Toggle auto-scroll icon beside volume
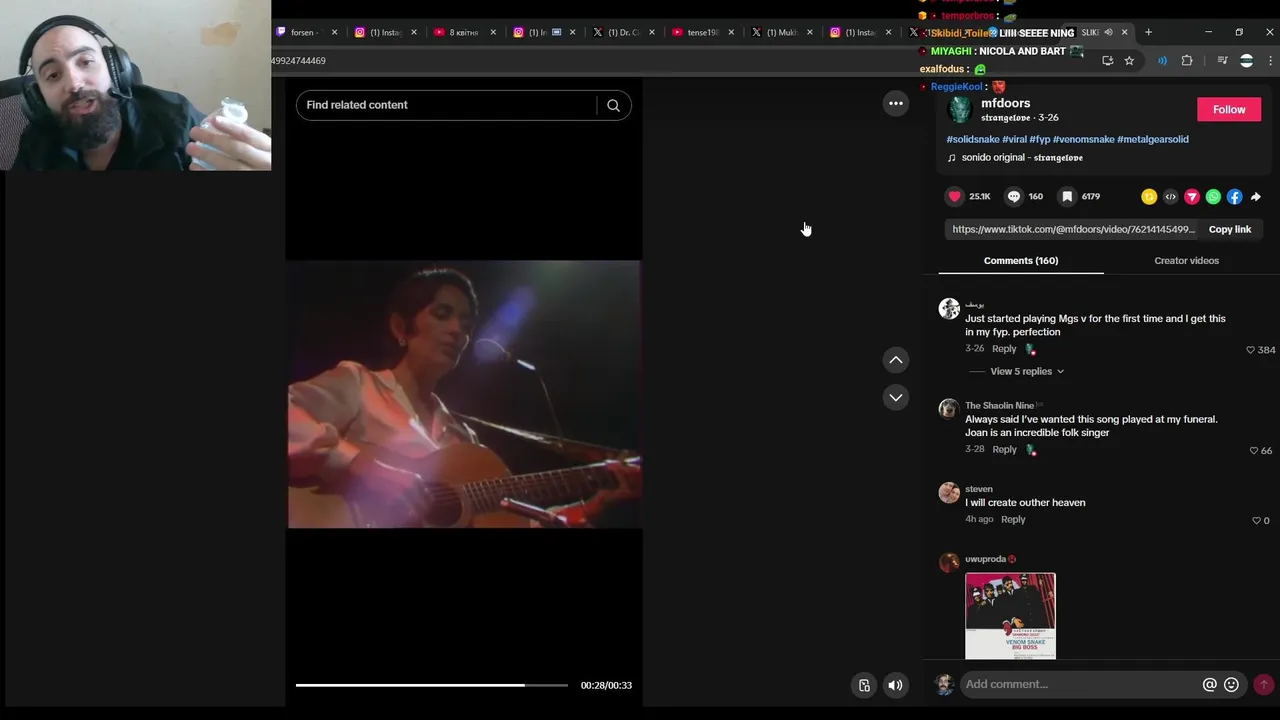This screenshot has height=720, width=1280. click(864, 685)
